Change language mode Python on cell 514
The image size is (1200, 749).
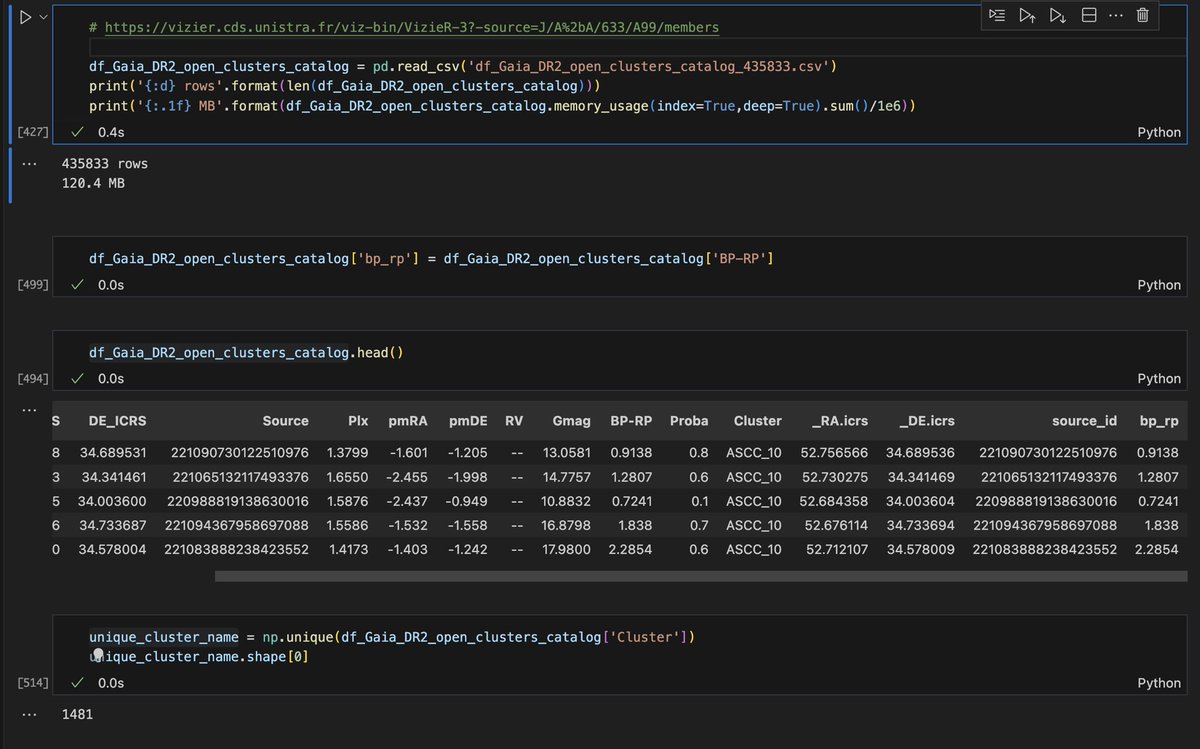(1159, 683)
